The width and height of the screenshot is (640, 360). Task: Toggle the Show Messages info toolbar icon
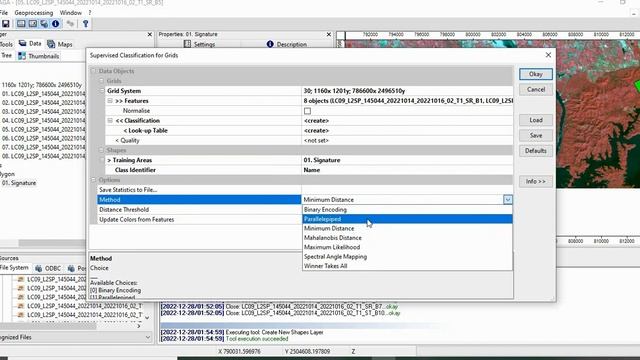(x=56, y=24)
